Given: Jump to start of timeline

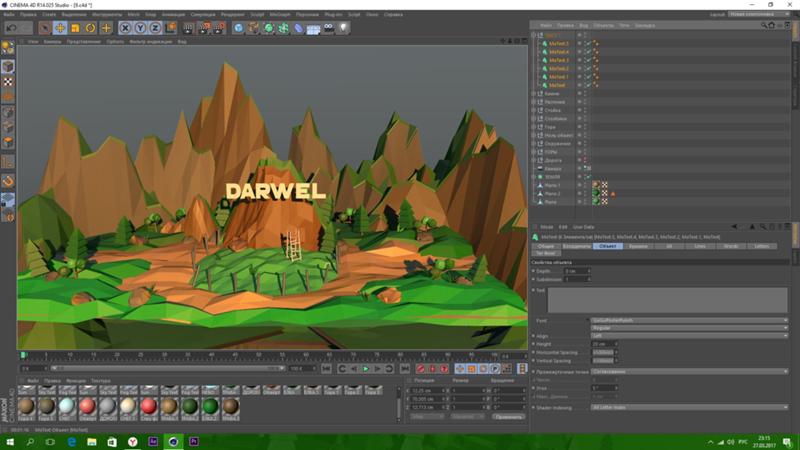Looking at the screenshot, I should coord(327,368).
